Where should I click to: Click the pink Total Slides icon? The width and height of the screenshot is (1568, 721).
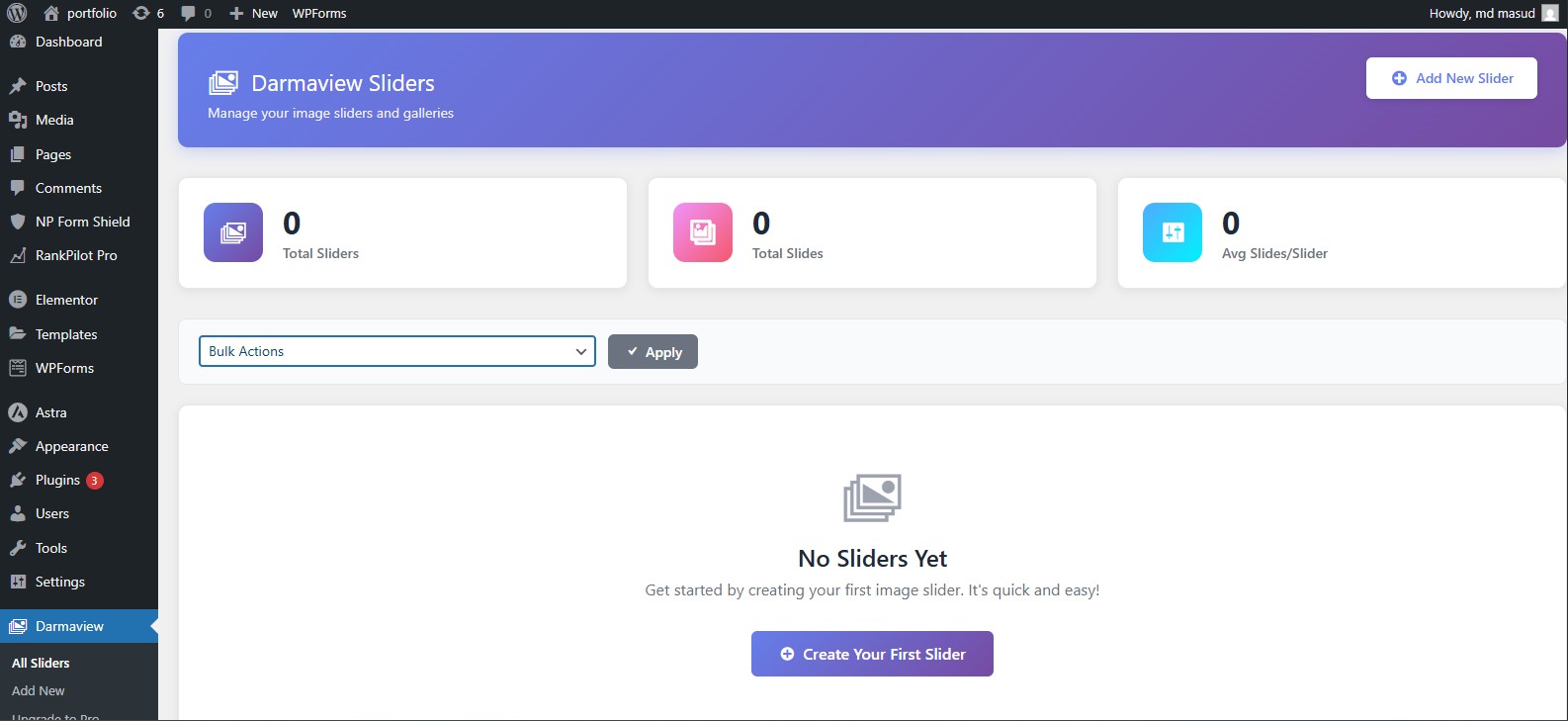[703, 232]
